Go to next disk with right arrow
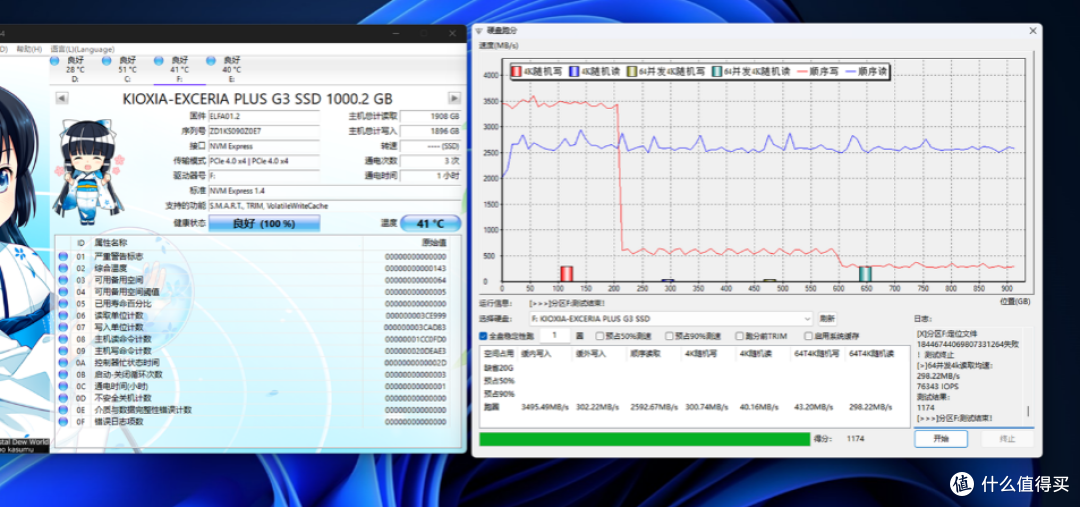 (x=455, y=98)
